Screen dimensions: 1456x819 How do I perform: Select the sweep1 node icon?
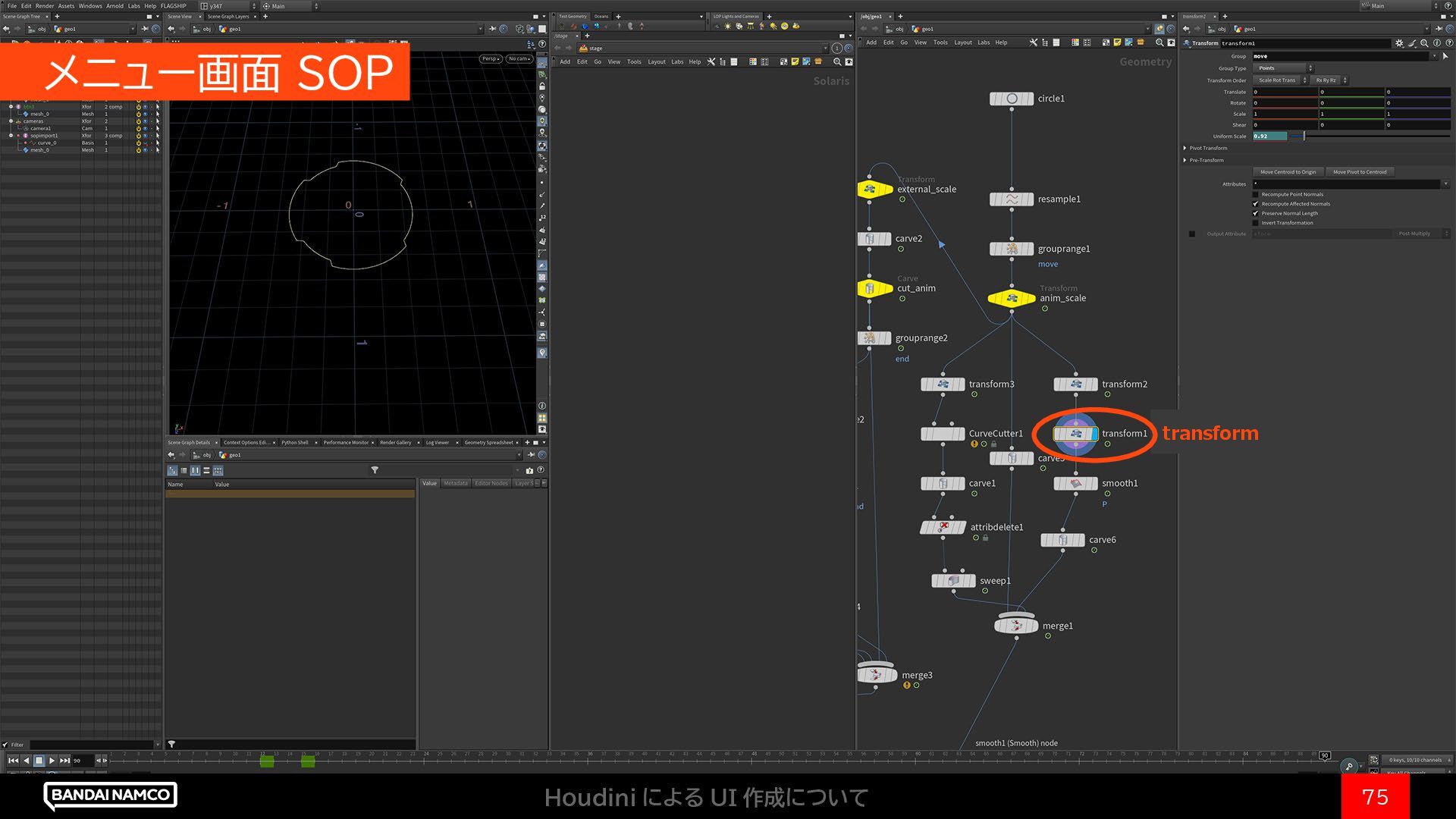953,581
